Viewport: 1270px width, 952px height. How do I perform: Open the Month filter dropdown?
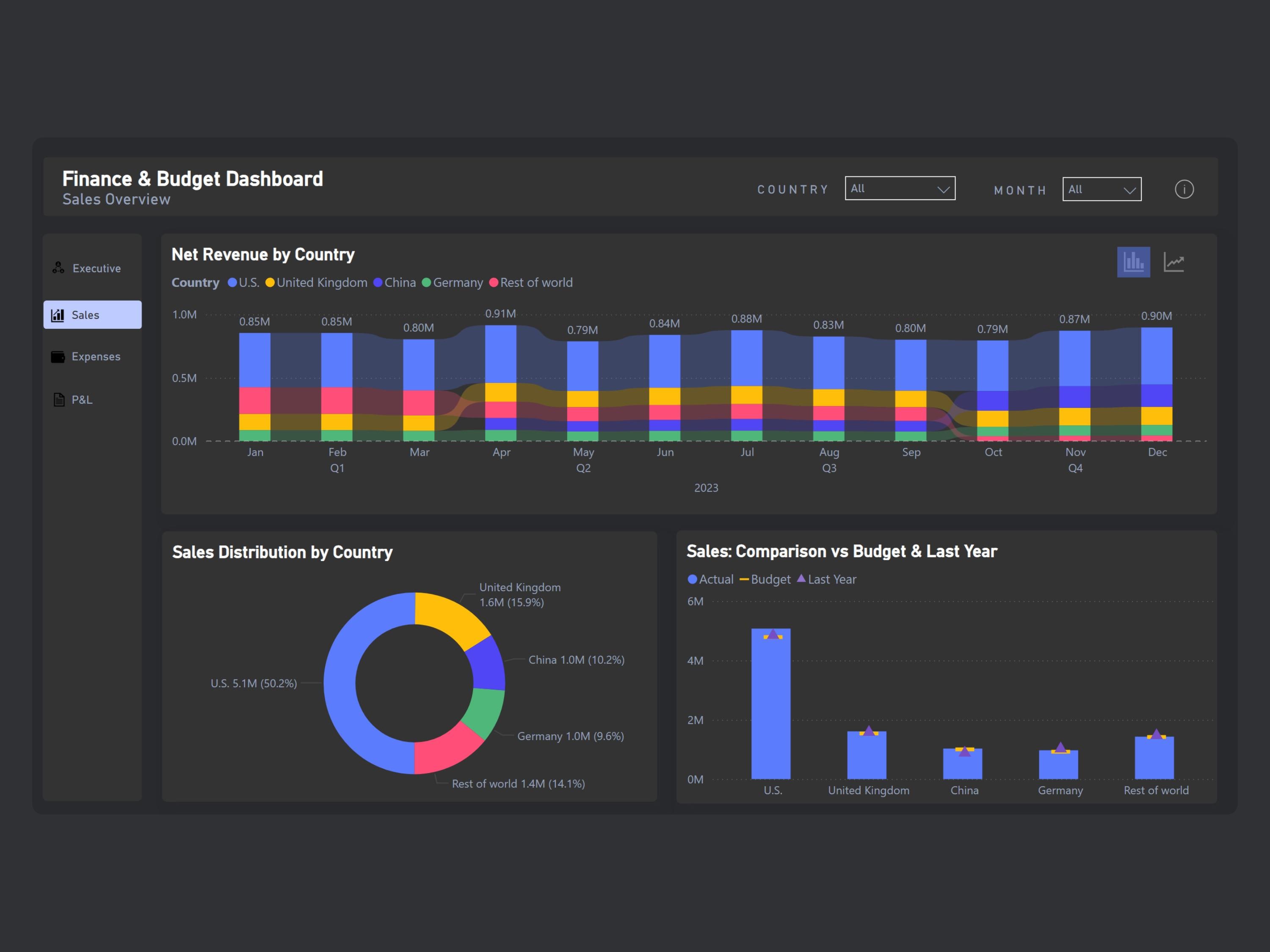point(1101,190)
